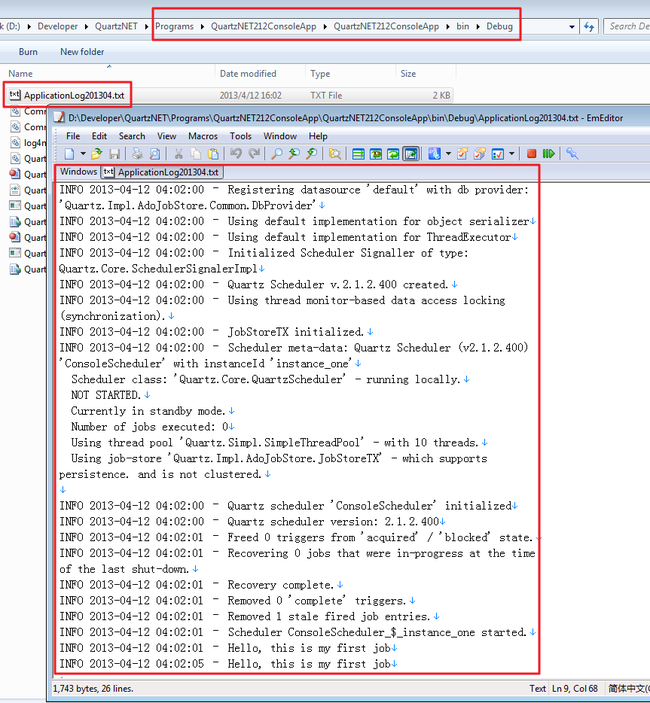
Task: Click the Undo arrow icon
Action: pyautogui.click(x=236, y=154)
